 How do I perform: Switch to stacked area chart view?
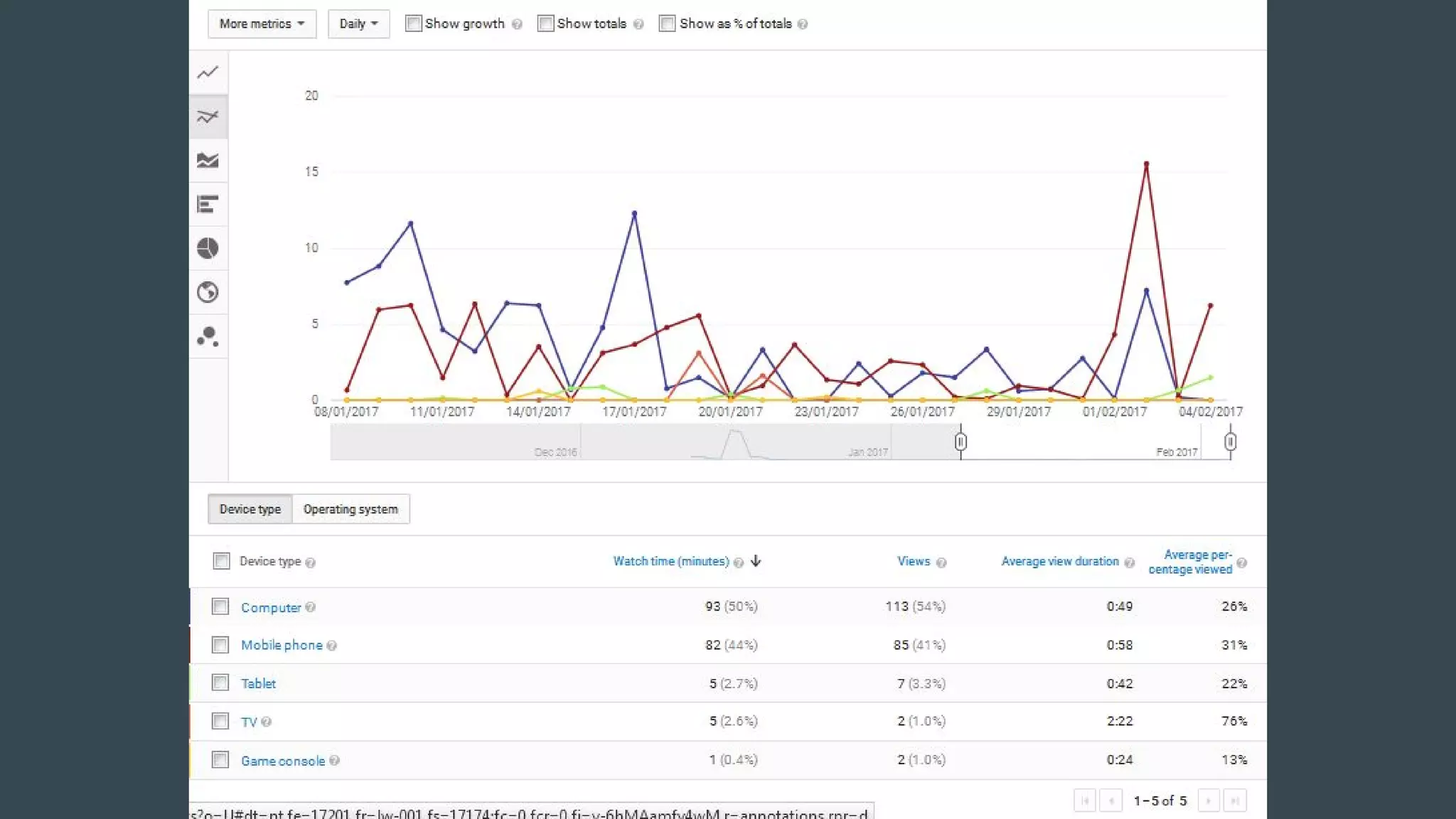[208, 161]
